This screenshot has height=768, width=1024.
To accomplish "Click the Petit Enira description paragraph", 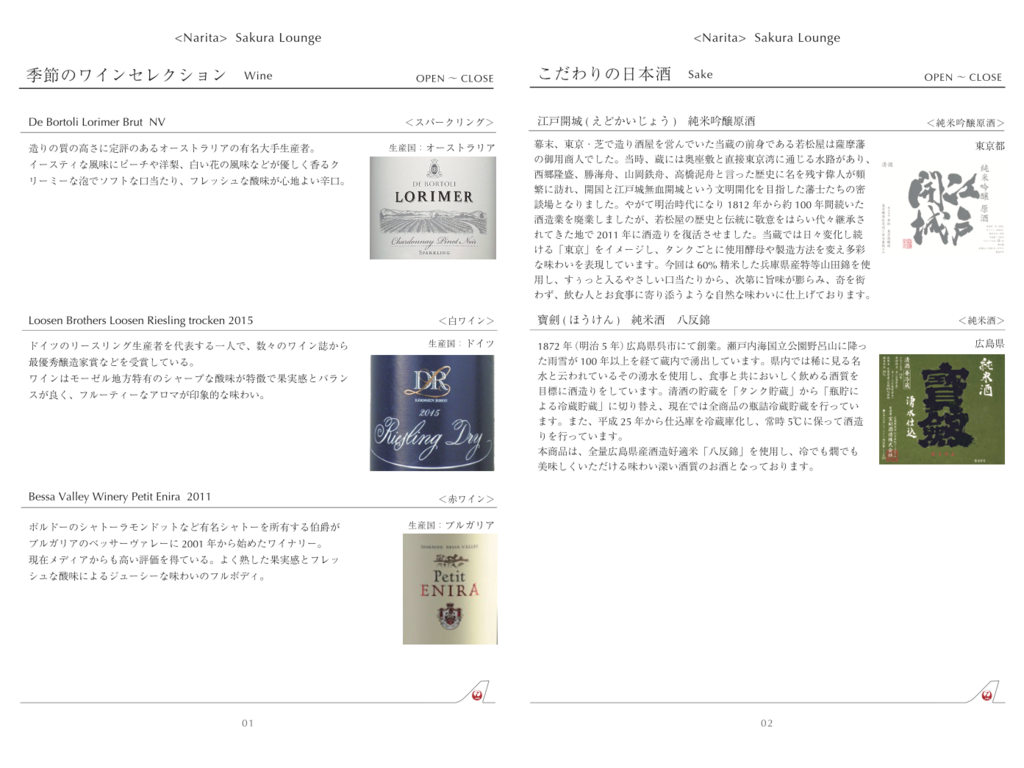I will 184,551.
